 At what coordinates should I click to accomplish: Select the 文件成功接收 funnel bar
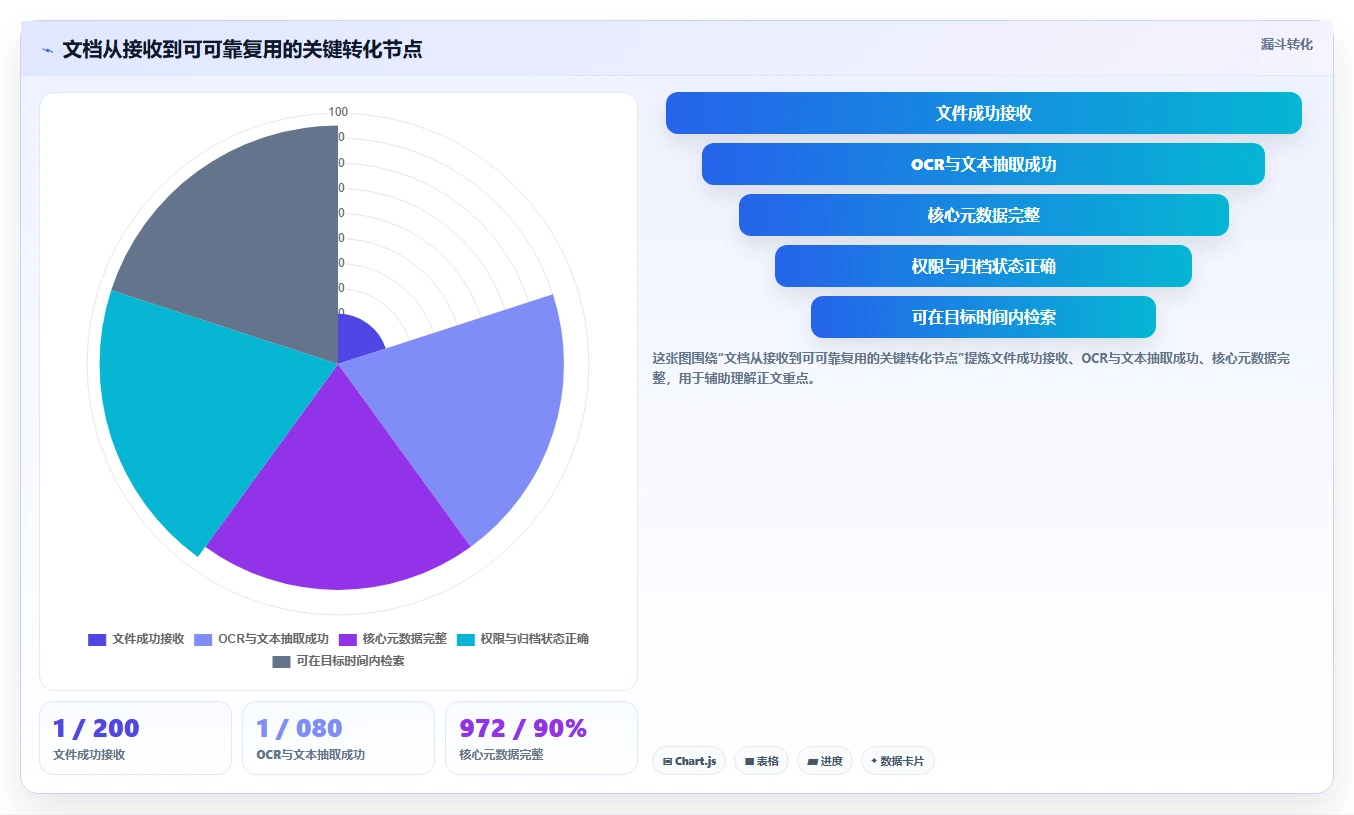pos(984,113)
